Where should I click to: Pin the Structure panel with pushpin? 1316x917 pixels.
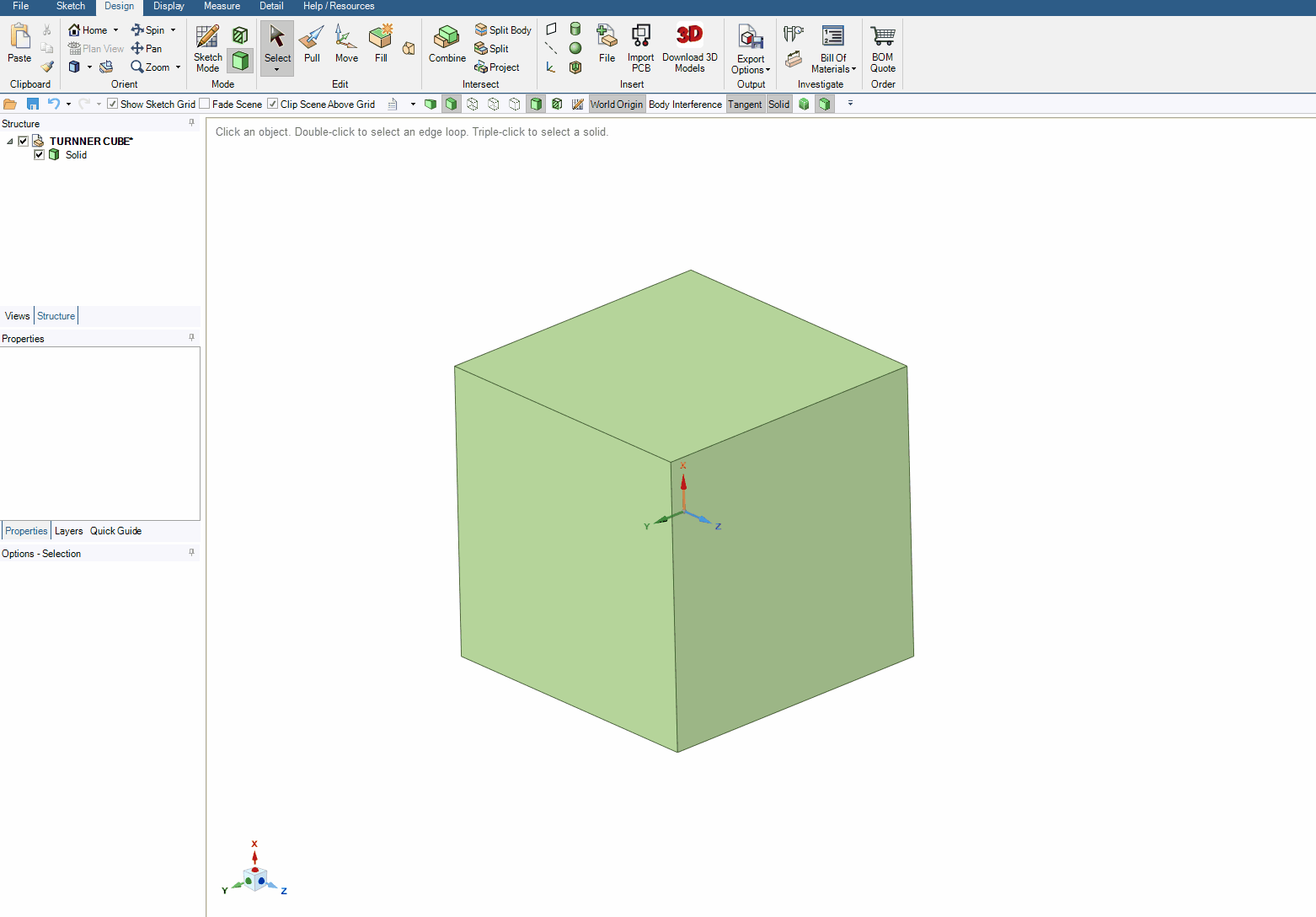(191, 123)
